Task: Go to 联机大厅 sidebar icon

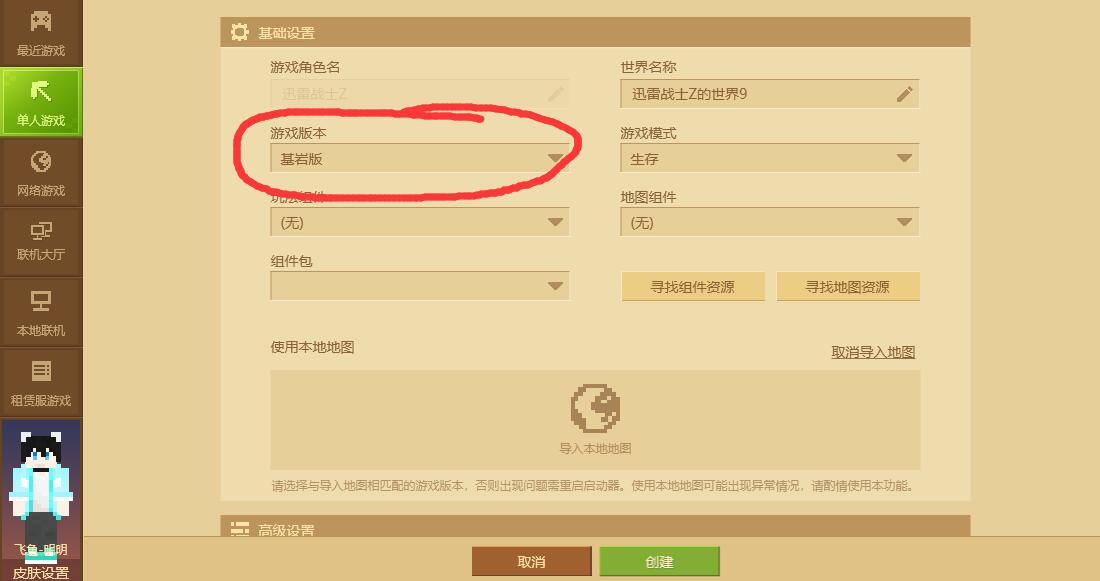Action: [41, 230]
